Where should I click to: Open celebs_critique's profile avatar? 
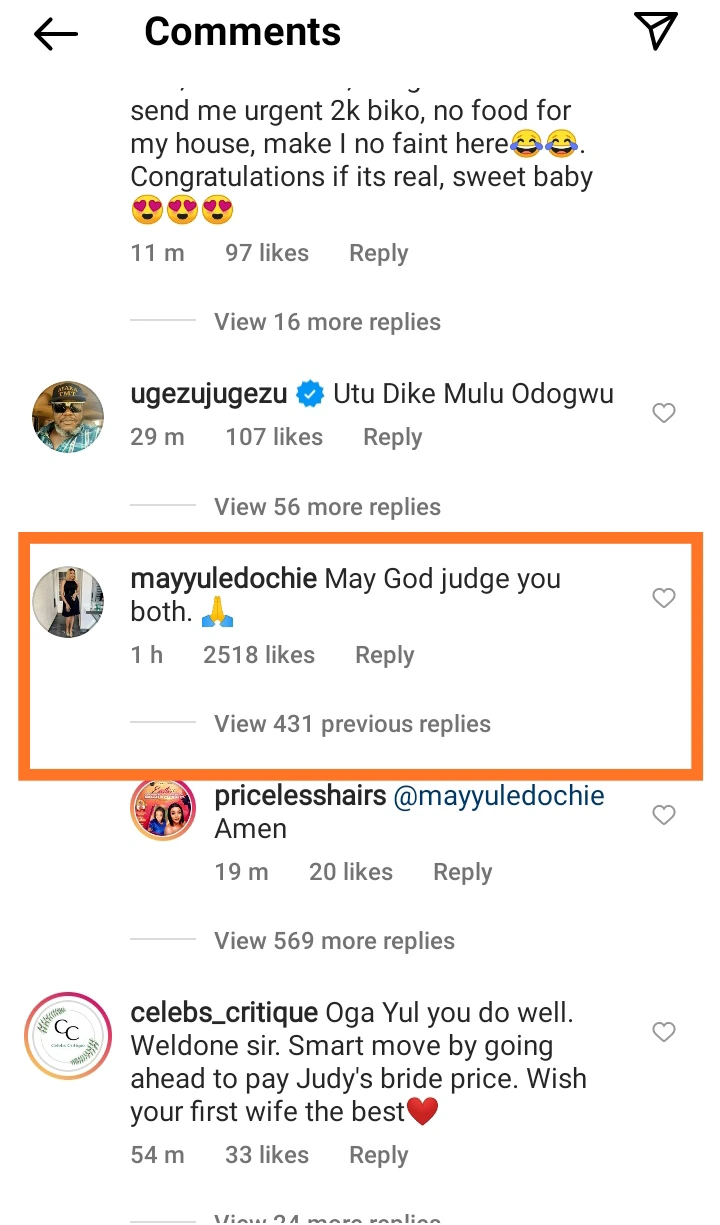coord(68,1035)
